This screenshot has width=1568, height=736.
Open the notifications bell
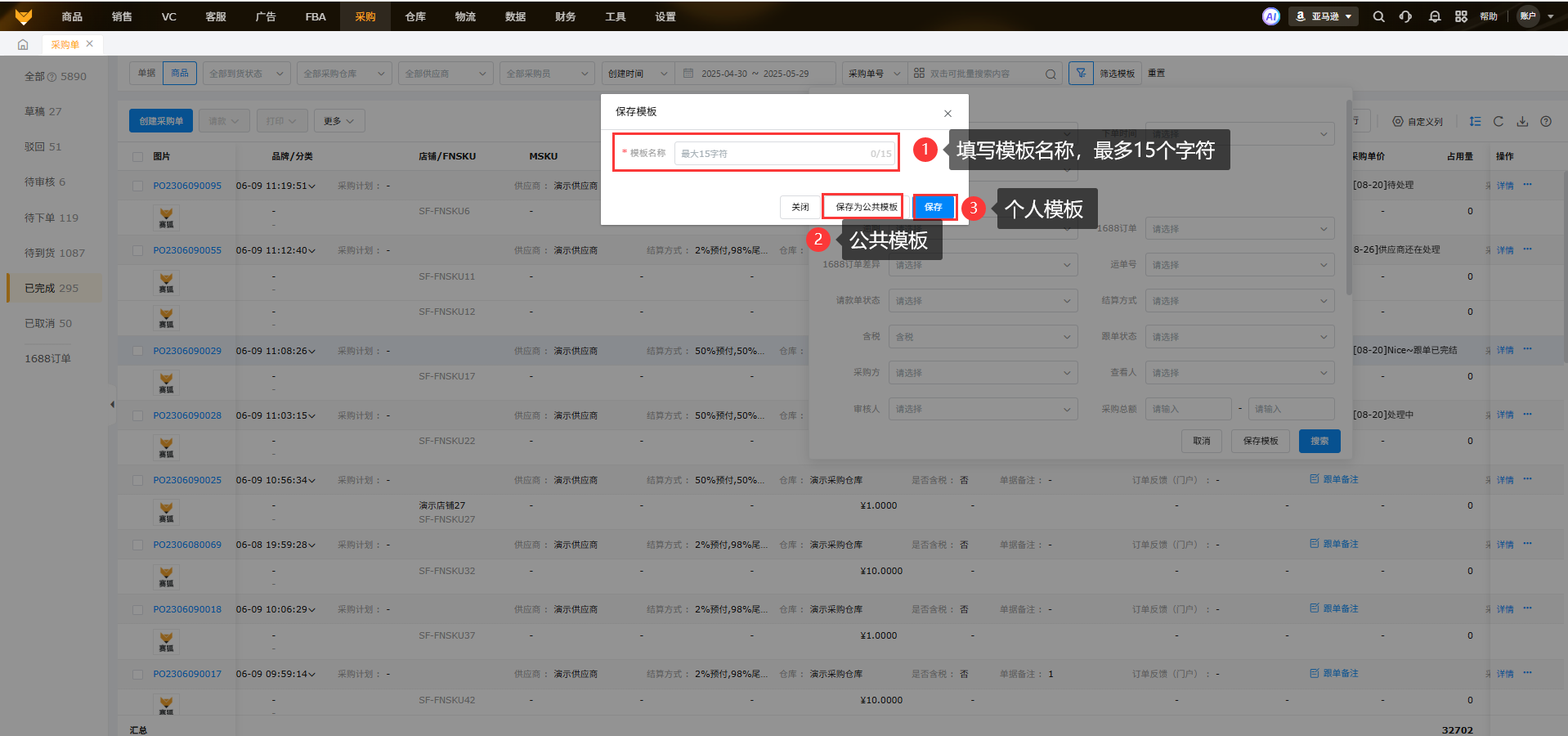click(1434, 16)
